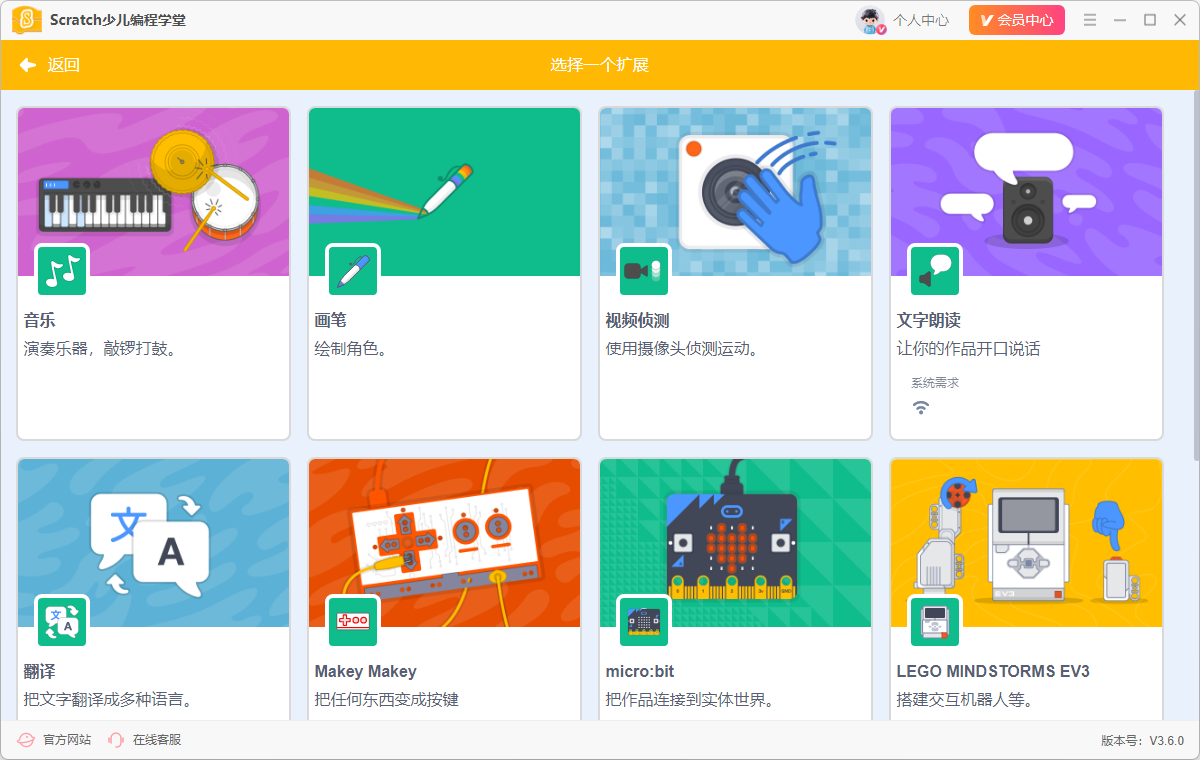Click the Translate extension small icon

62,621
